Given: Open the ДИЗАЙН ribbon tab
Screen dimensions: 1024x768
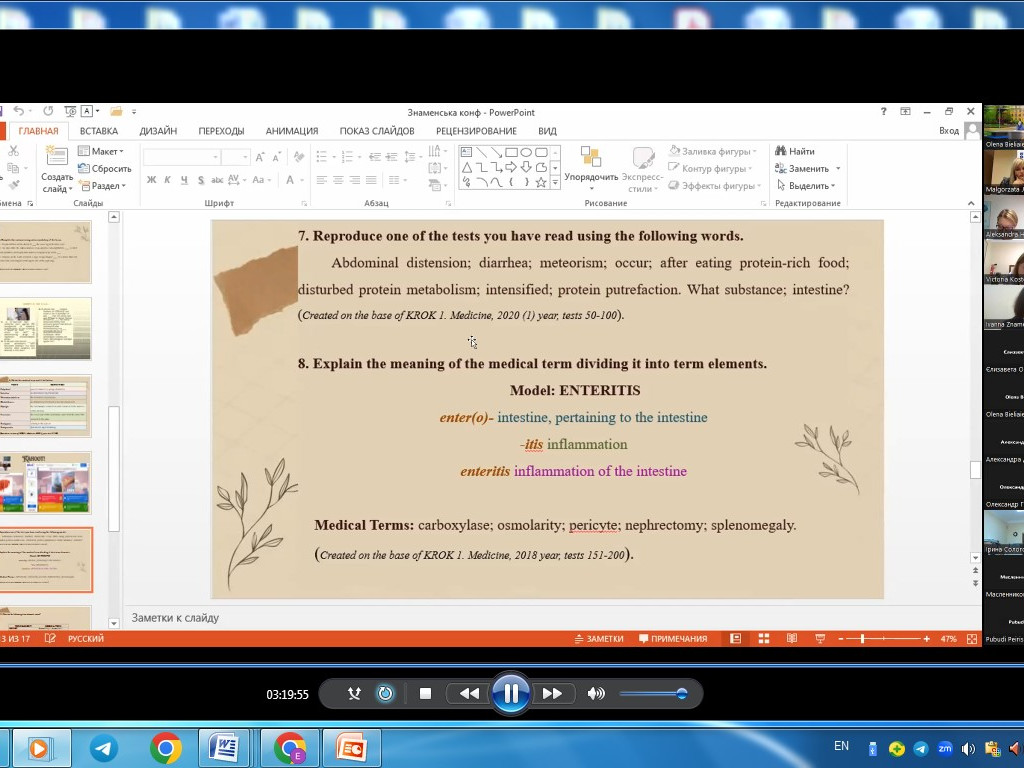Looking at the screenshot, I should click(158, 131).
